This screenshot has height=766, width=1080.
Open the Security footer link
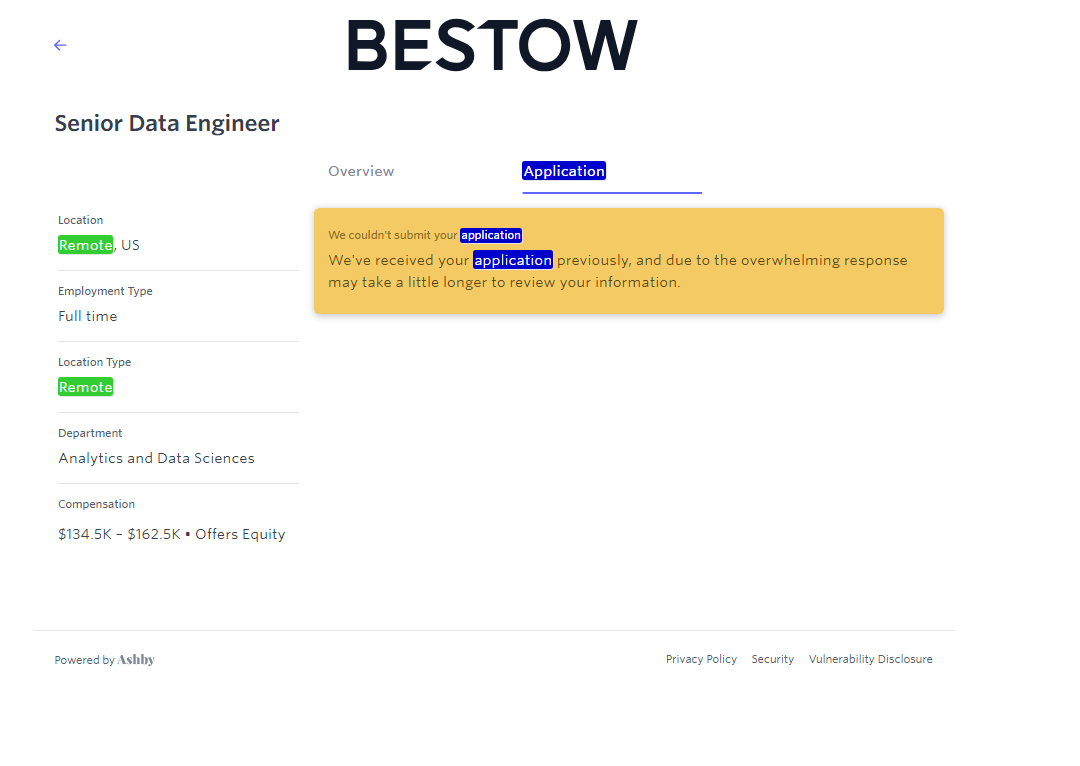(x=772, y=659)
